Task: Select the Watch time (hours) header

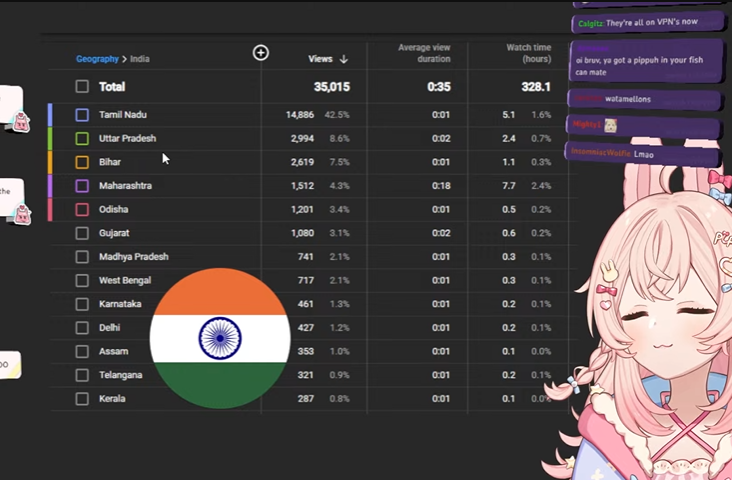Action: pyautogui.click(x=528, y=53)
